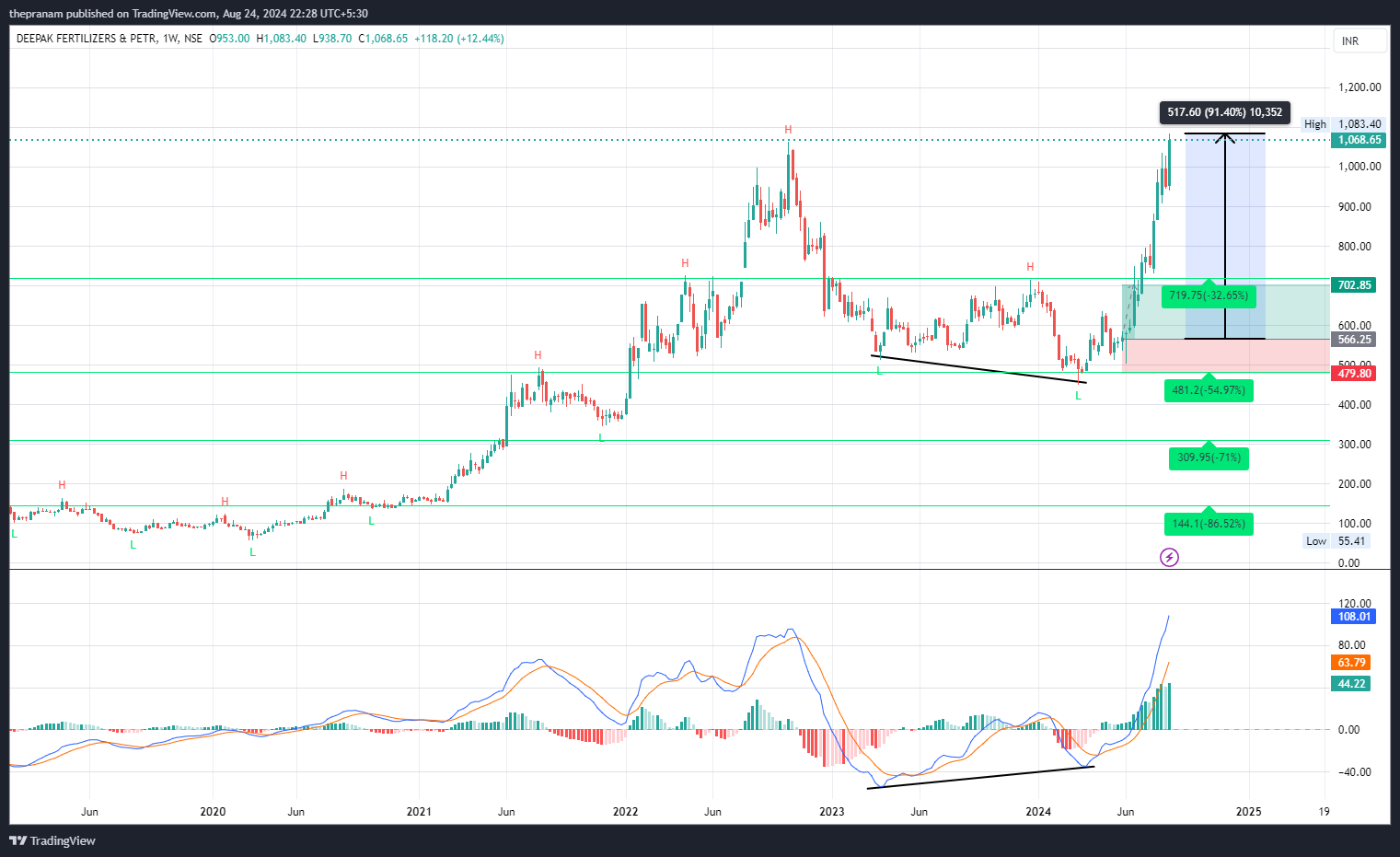
Task: Click the H marker above the 2022 peak
Action: point(788,130)
